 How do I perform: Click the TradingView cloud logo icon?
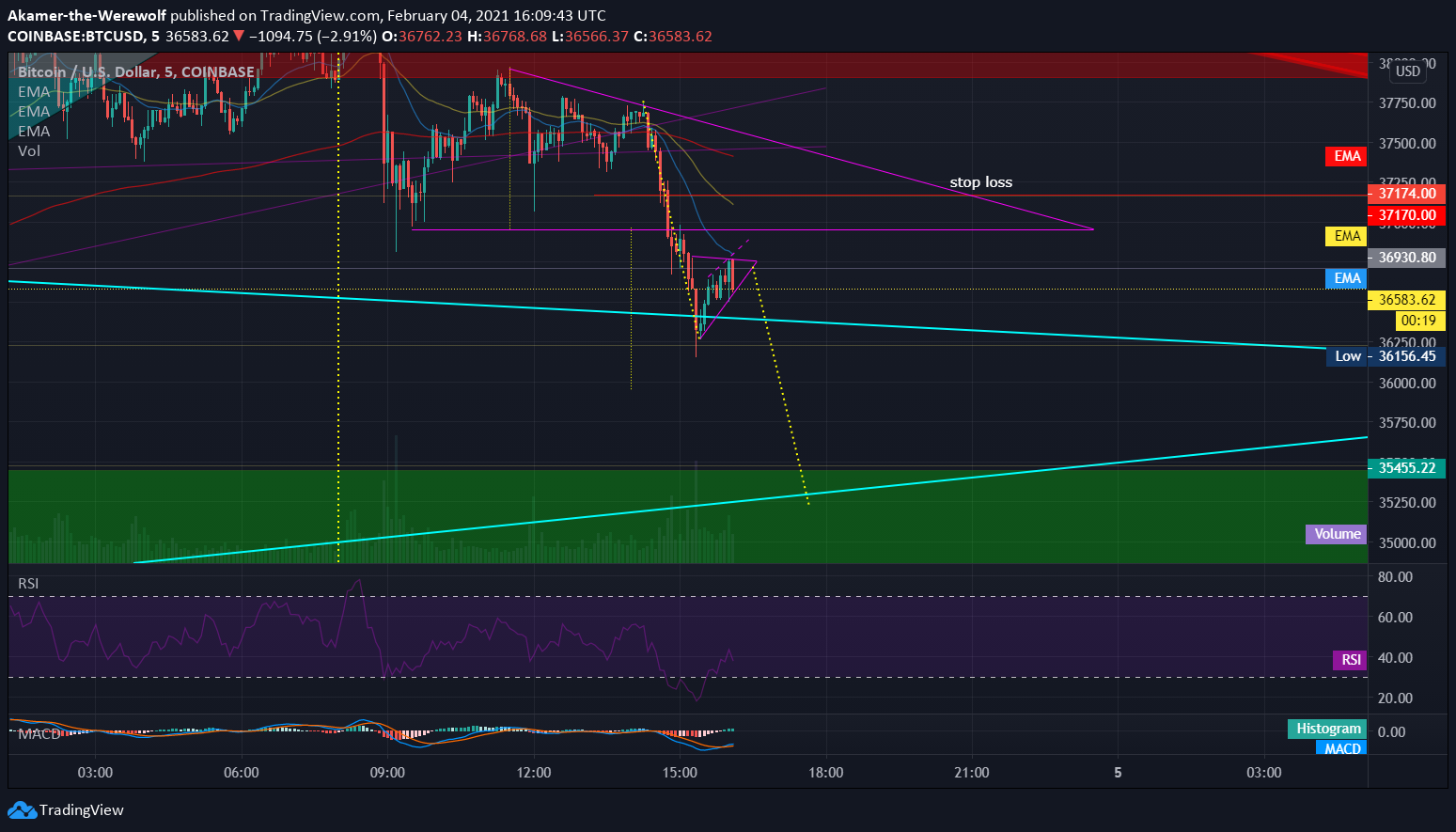[x=22, y=809]
